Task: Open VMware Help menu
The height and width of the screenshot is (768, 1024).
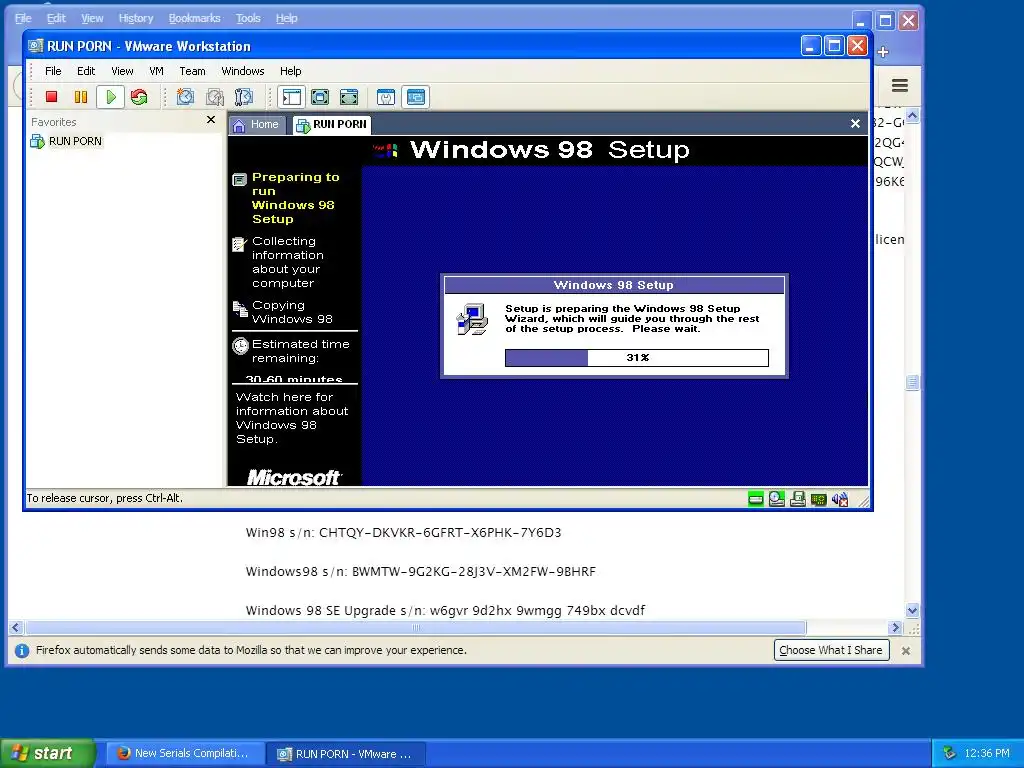Action: point(291,71)
